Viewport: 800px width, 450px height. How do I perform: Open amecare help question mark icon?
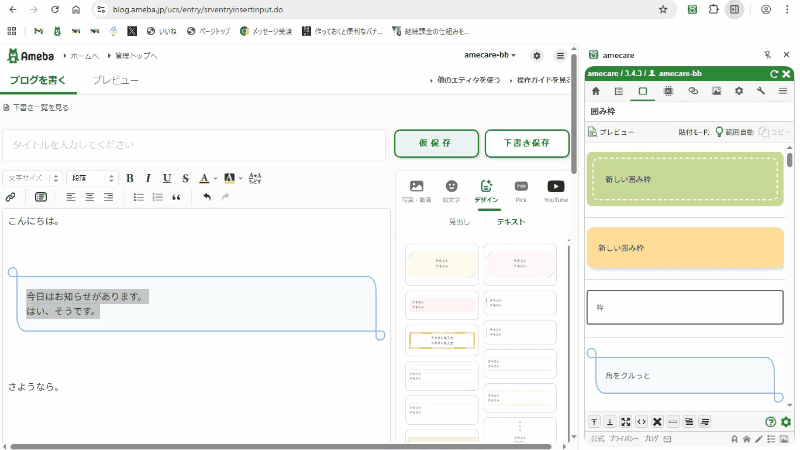(770, 422)
